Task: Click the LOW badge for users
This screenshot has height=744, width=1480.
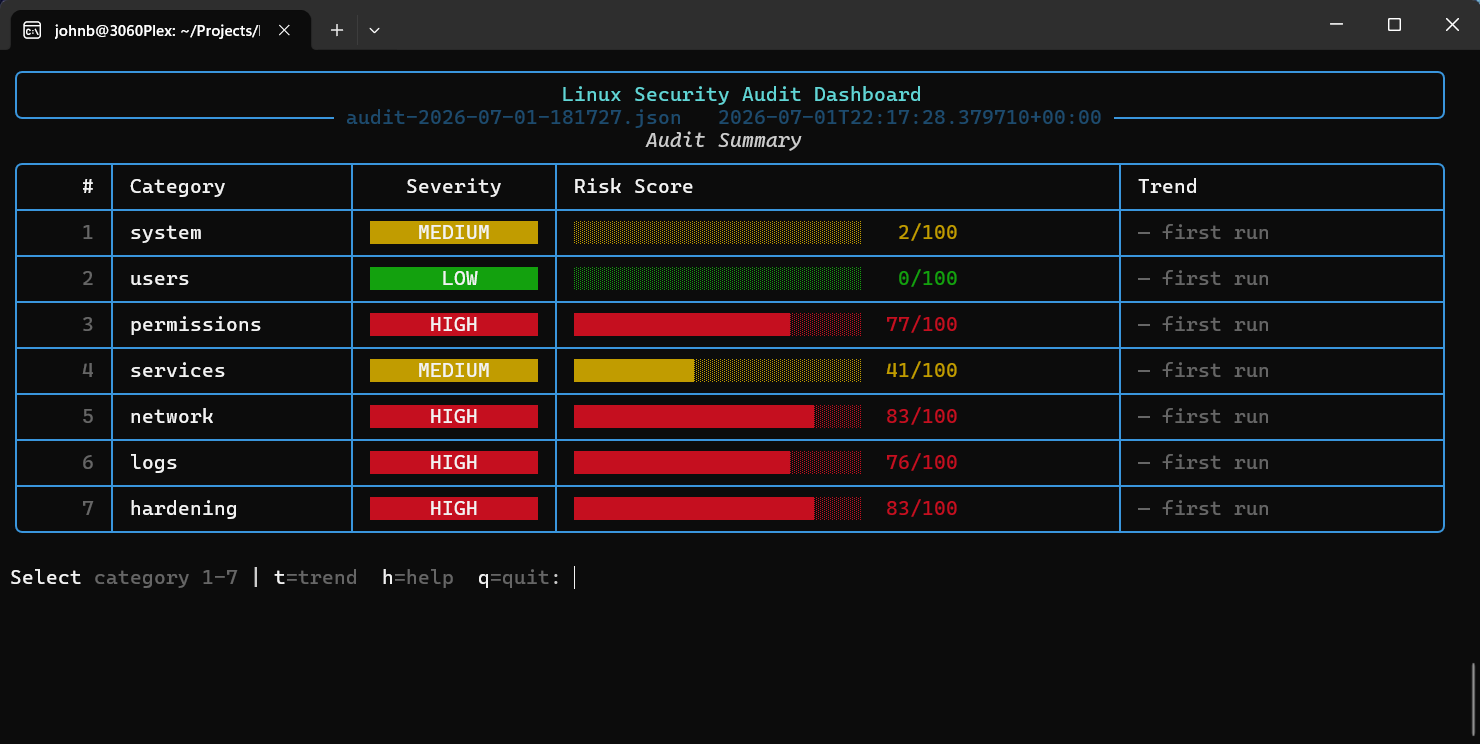Action: point(454,279)
